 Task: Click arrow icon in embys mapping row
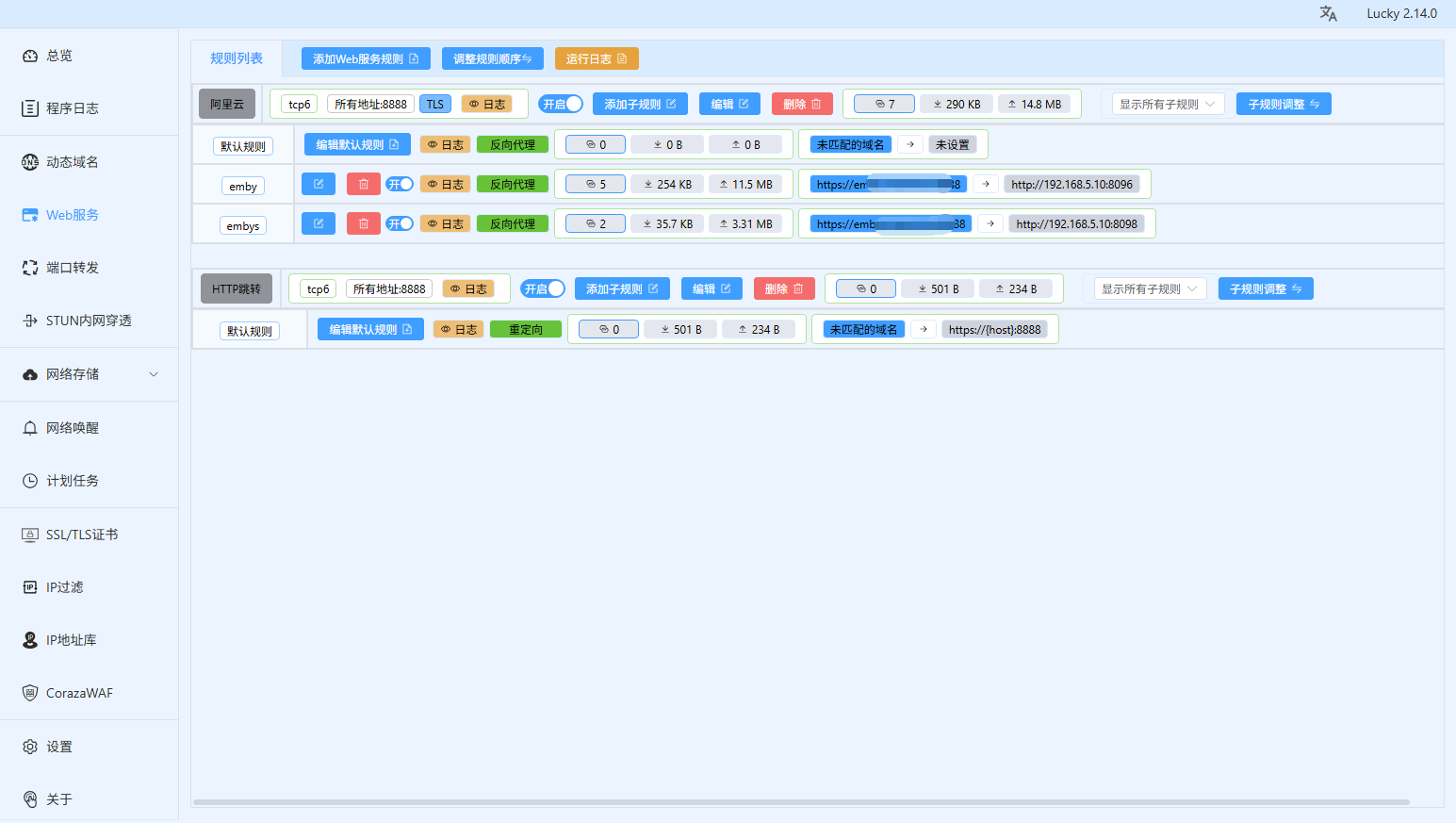[x=990, y=223]
